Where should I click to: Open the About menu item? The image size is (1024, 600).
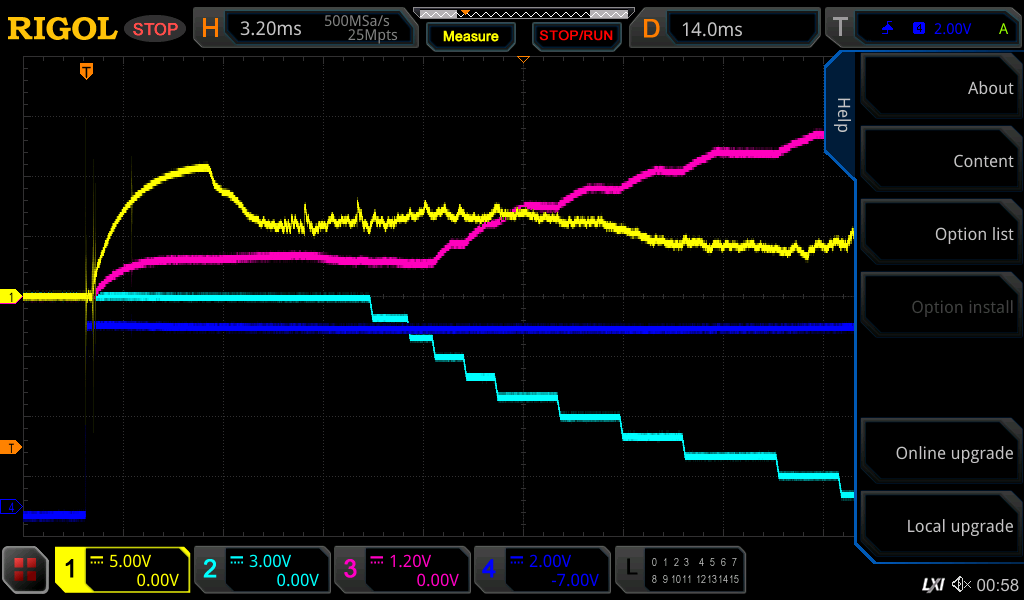click(x=940, y=88)
